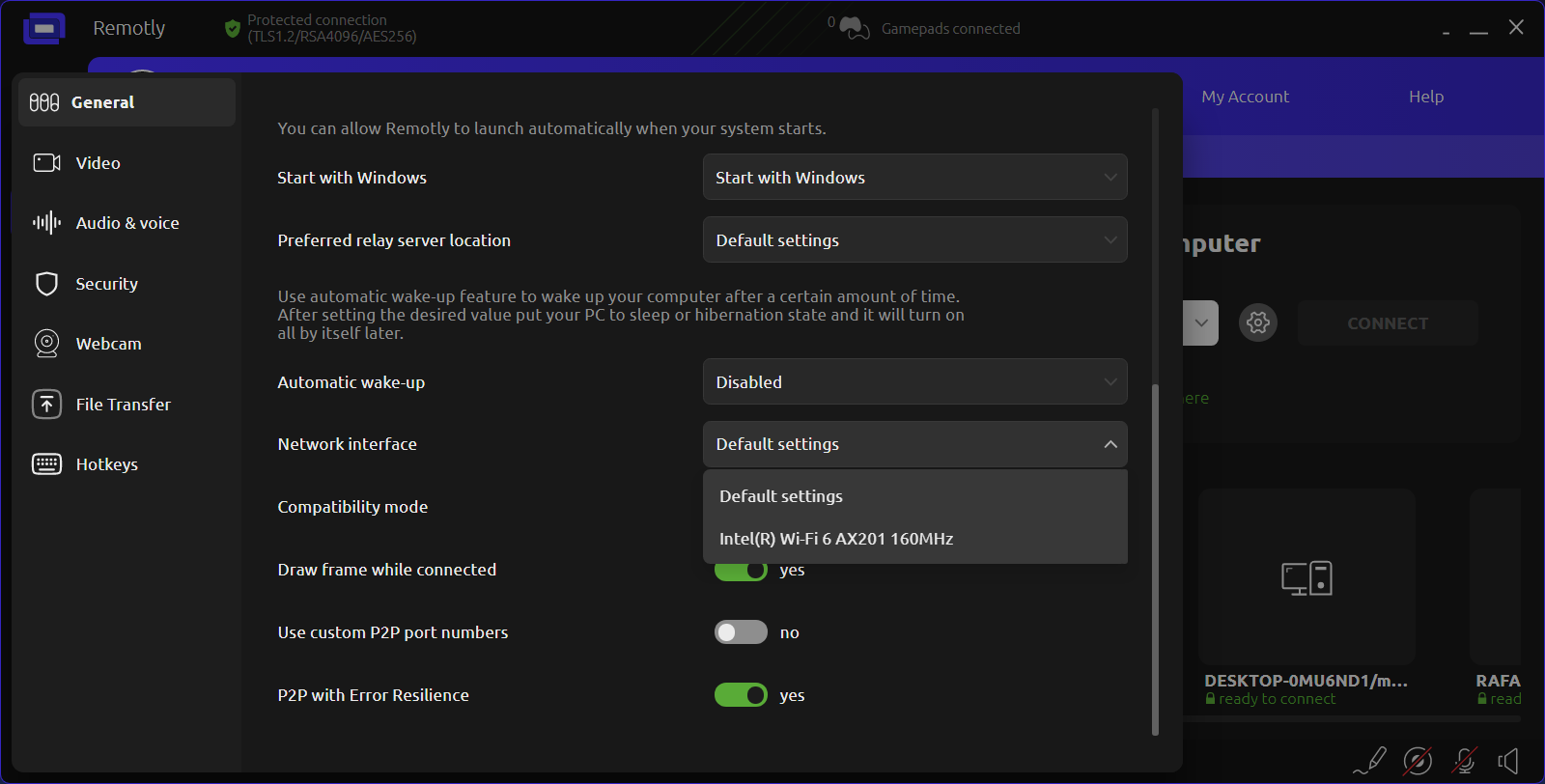
Task: Click the protected connection shield icon
Action: click(232, 29)
